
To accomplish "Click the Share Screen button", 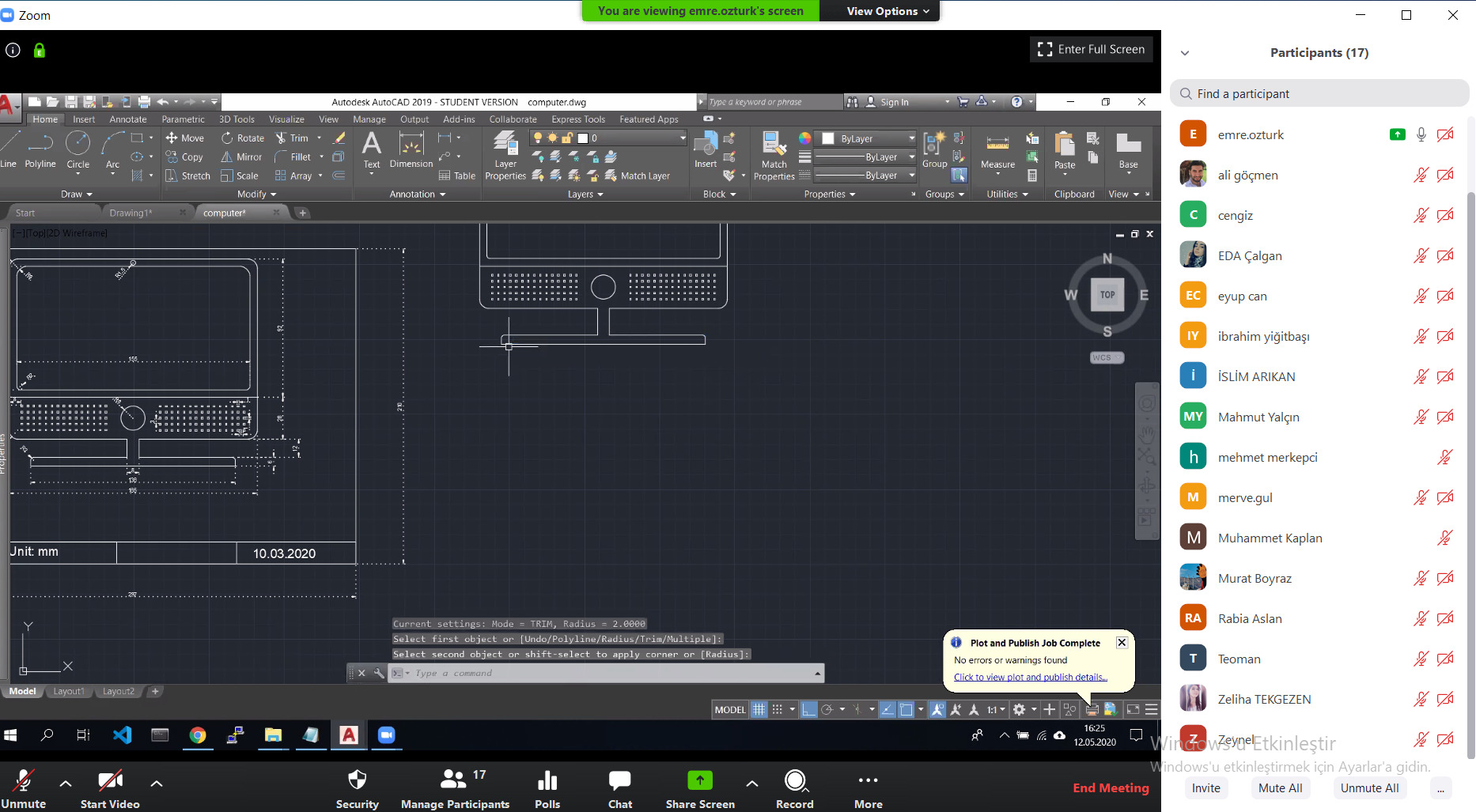I will (x=700, y=788).
